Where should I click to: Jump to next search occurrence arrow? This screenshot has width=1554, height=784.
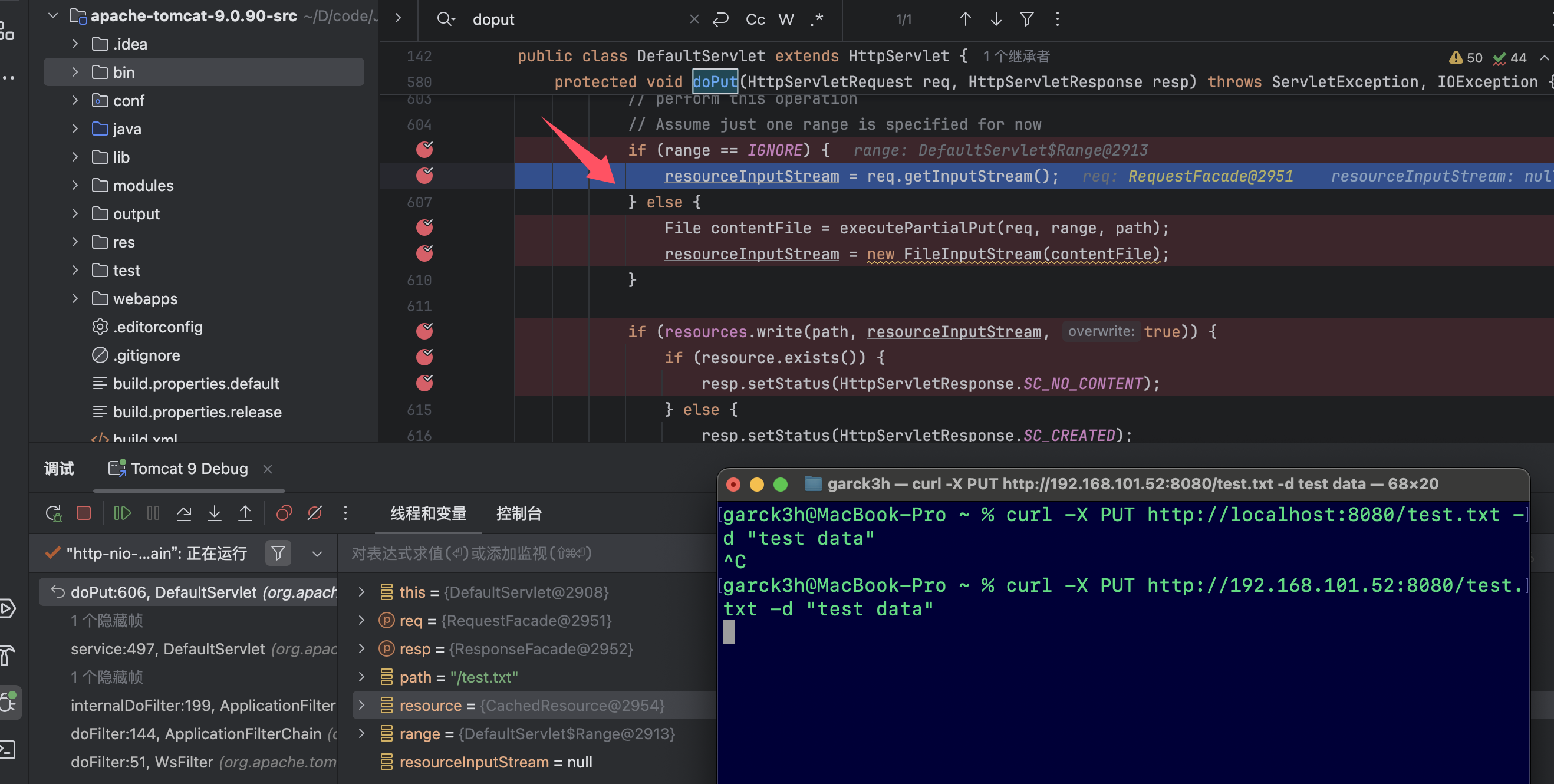coord(995,19)
